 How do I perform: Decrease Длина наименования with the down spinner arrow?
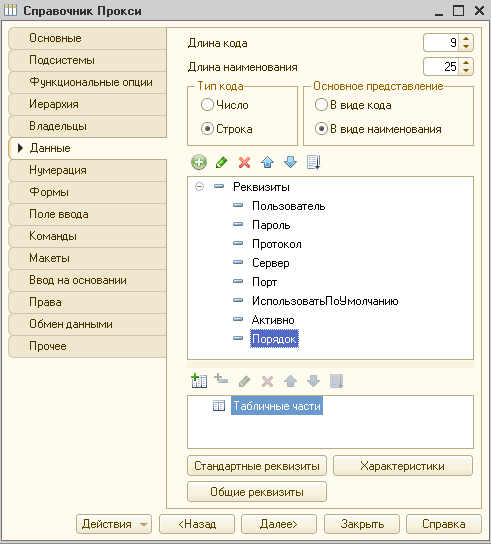click(x=466, y=70)
